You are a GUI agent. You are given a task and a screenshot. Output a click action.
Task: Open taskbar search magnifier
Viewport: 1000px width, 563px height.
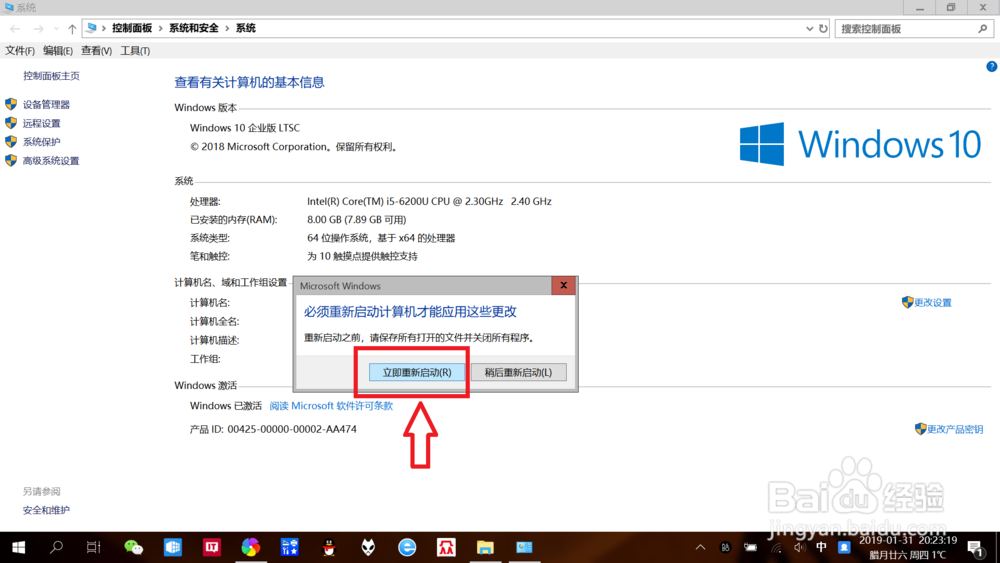pos(56,547)
